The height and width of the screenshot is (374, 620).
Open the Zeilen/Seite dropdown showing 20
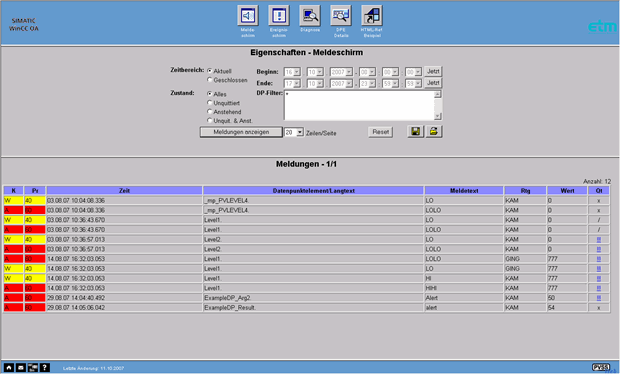tap(294, 132)
